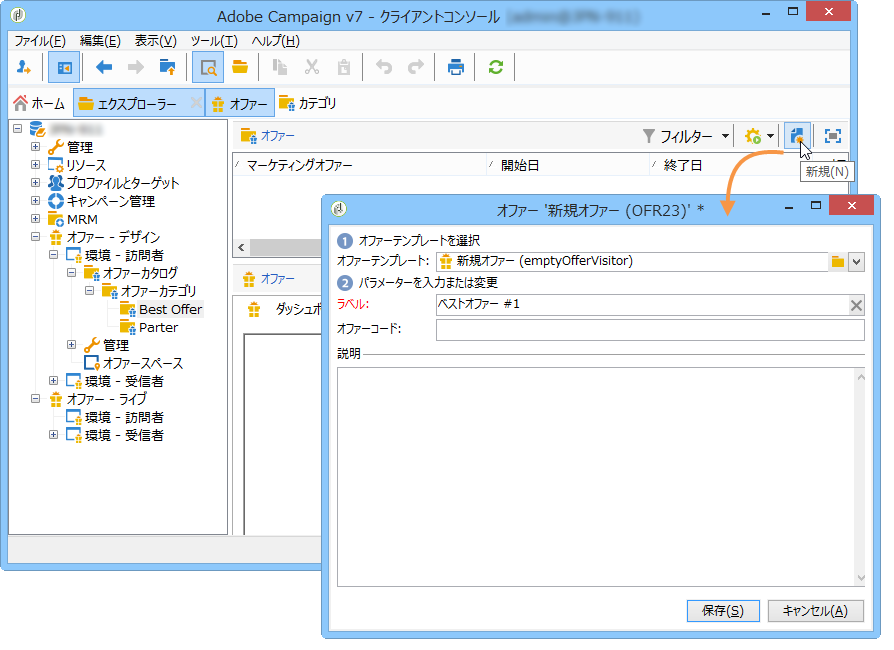Expand the 管理 node under 環境 - 訪問者

pyautogui.click(x=71, y=345)
